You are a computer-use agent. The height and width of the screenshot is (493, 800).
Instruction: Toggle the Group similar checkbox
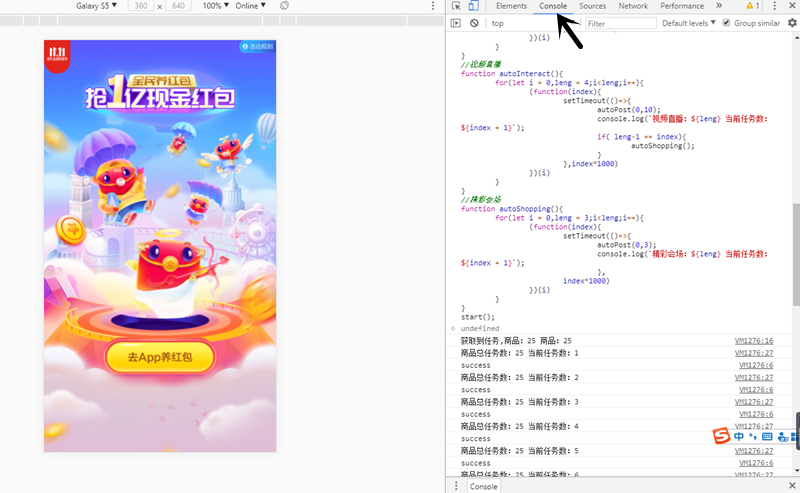(x=726, y=23)
